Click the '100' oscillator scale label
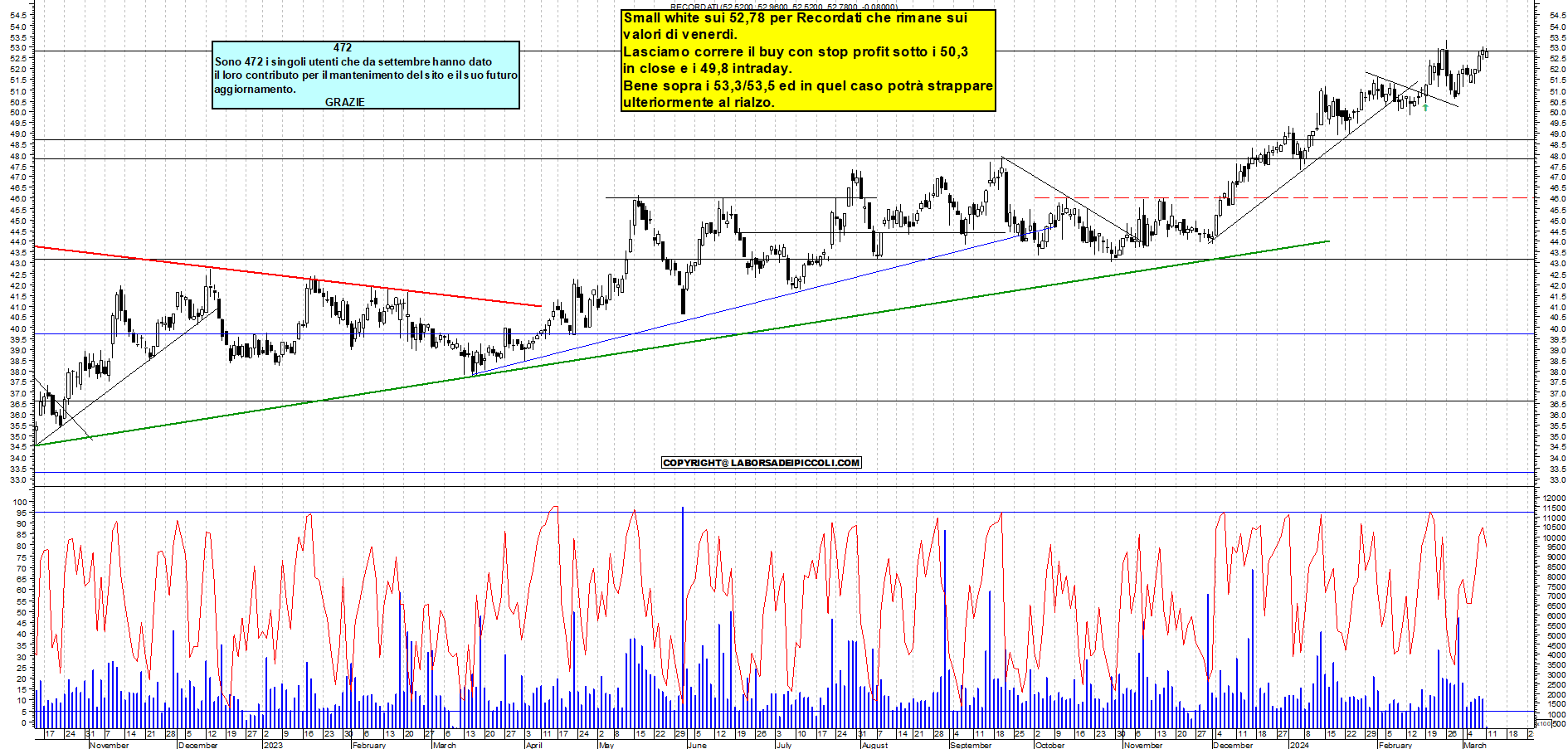The width and height of the screenshot is (1568, 749). click(19, 502)
